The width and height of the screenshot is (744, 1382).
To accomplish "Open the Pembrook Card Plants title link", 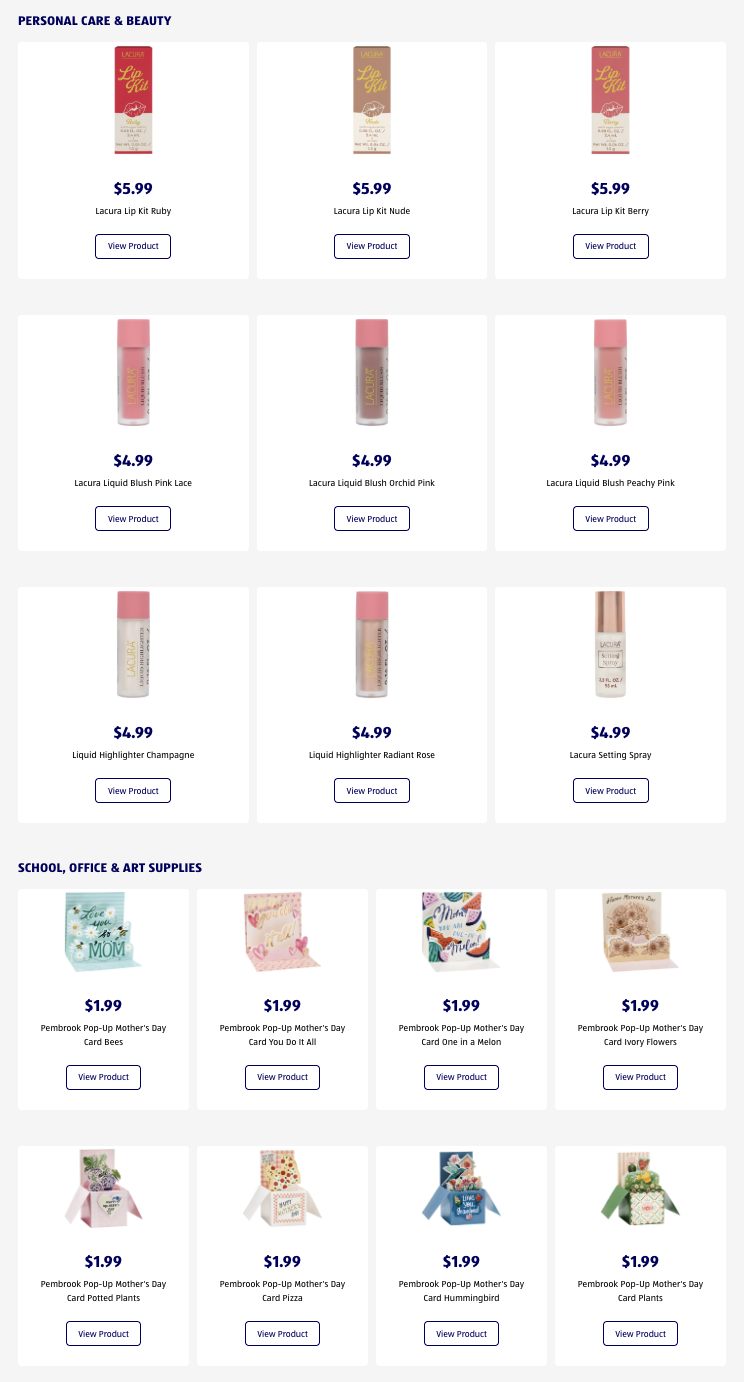I will pyautogui.click(x=640, y=1291).
